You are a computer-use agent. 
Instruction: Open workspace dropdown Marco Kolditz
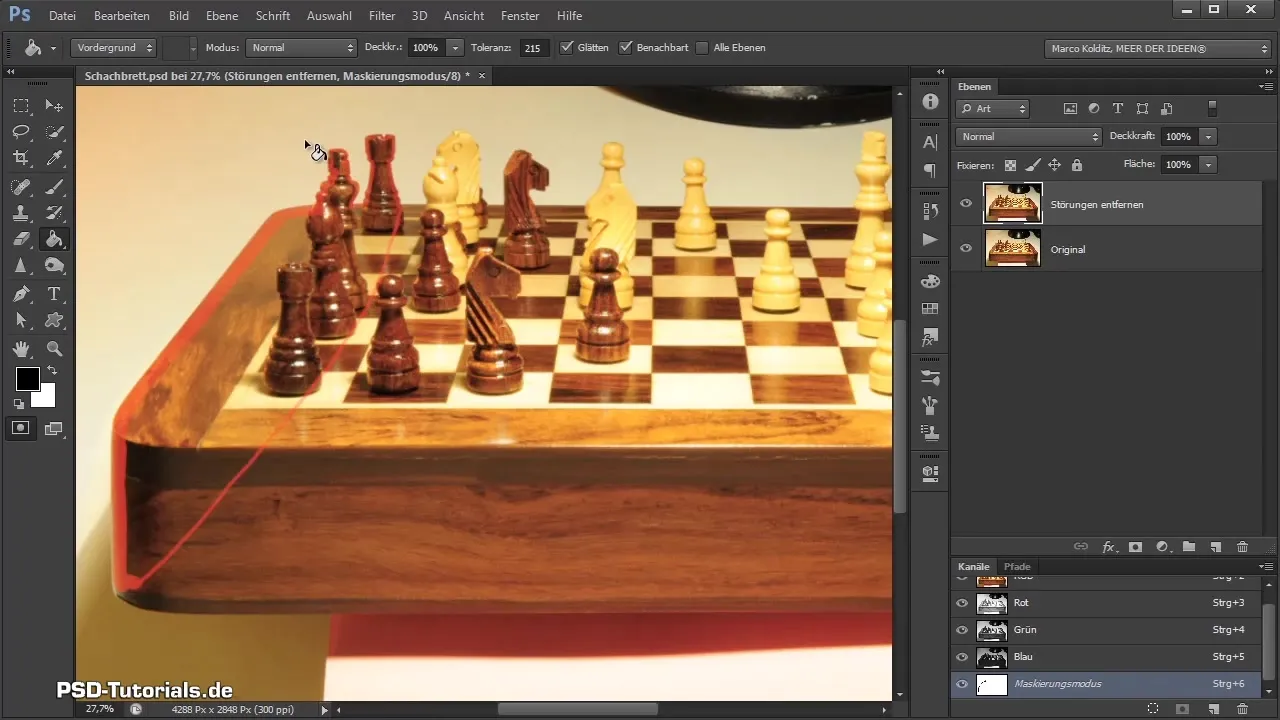coord(1157,47)
